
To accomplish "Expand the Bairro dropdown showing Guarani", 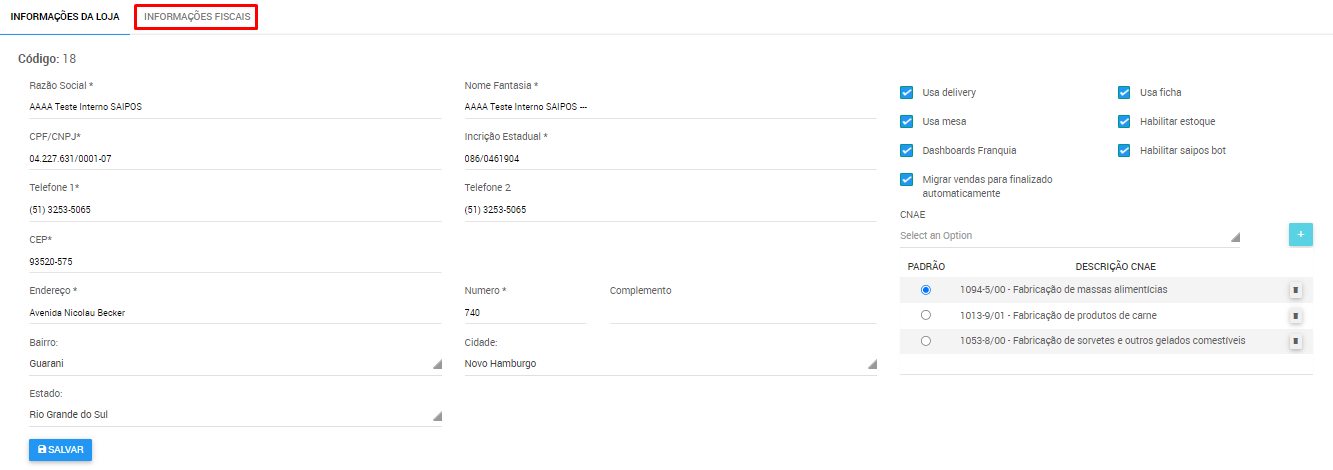I will (235, 364).
